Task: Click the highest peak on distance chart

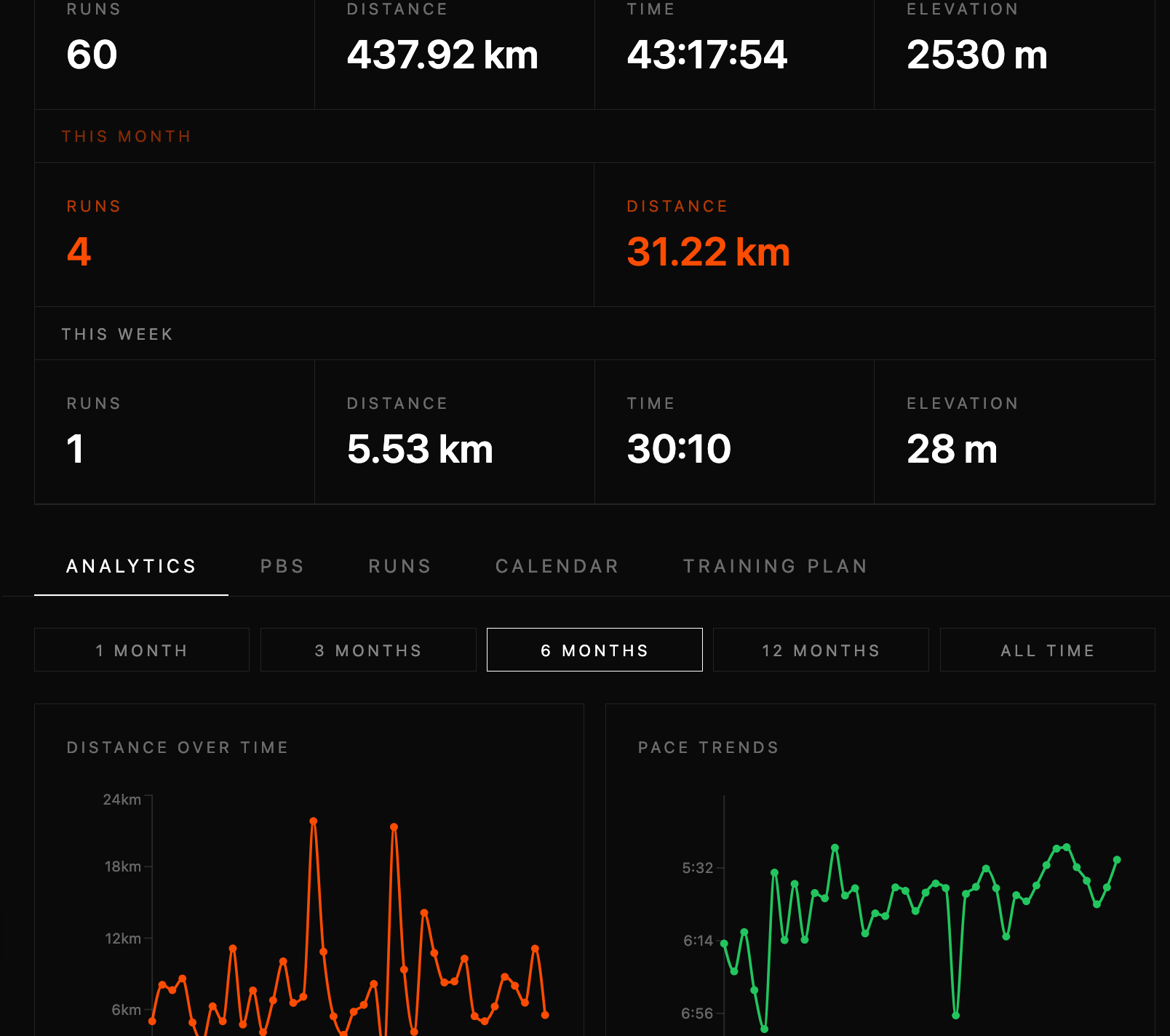Action: pos(314,821)
